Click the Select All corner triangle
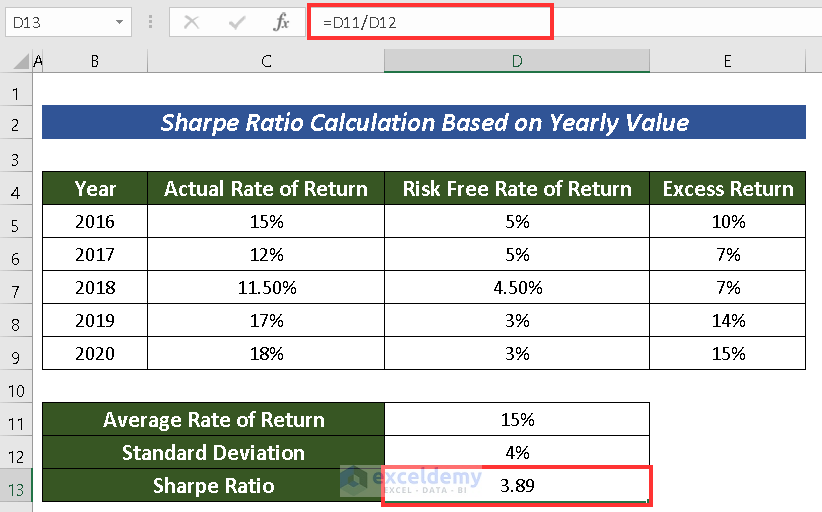Viewport: 822px width, 512px height. [x=21, y=61]
